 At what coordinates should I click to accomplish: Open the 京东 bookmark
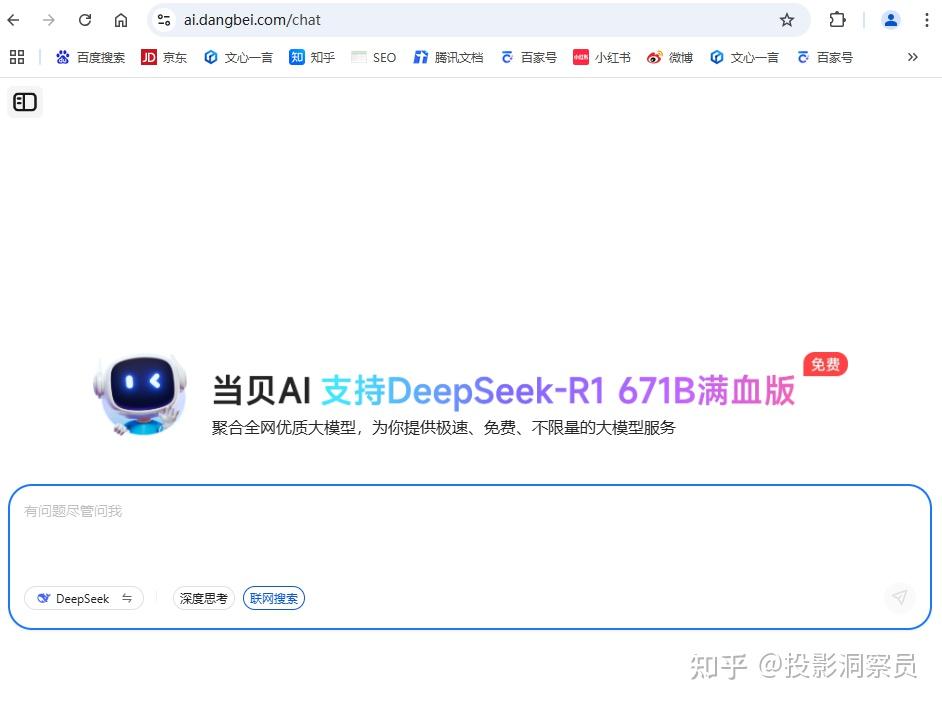pos(164,57)
